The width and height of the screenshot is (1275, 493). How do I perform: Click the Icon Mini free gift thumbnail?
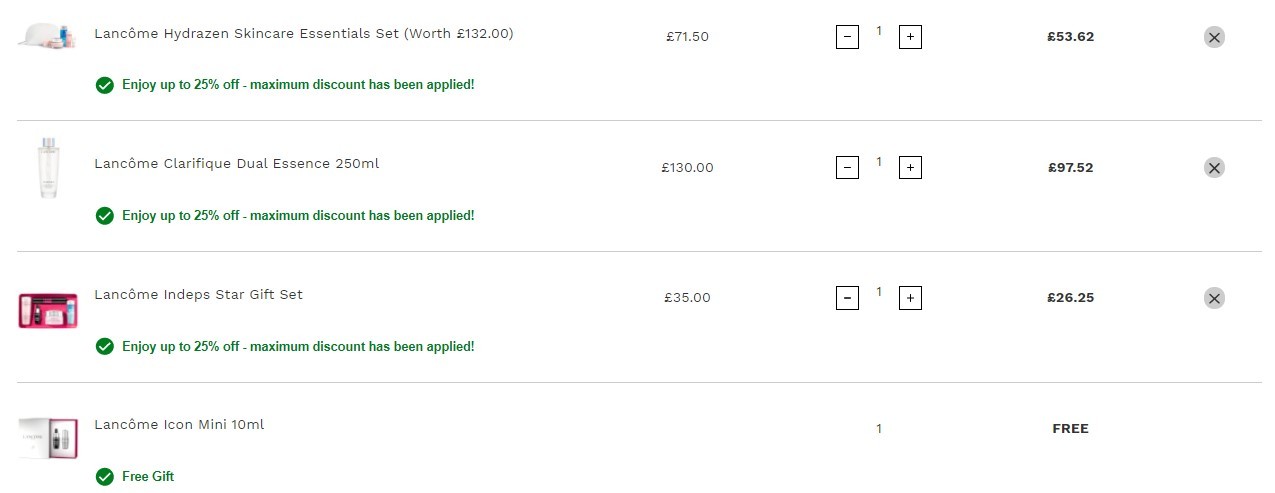click(47, 438)
